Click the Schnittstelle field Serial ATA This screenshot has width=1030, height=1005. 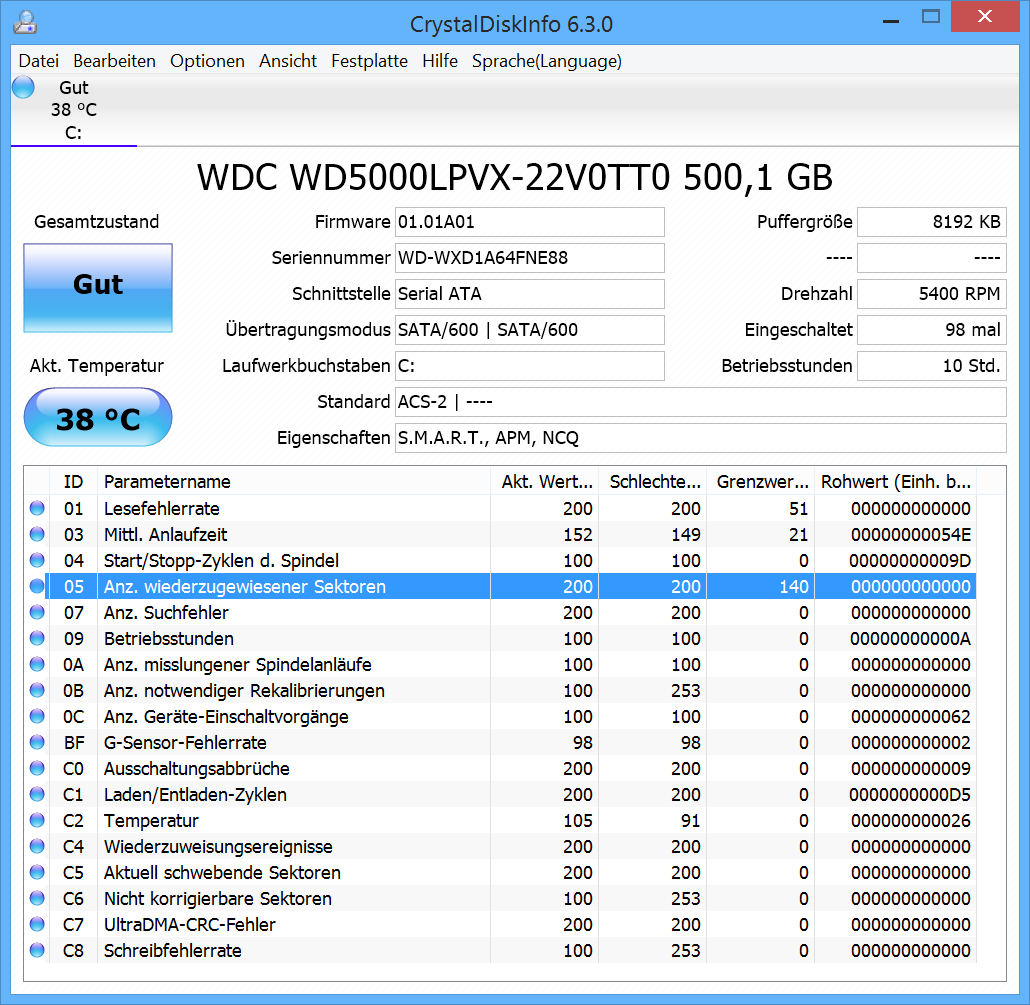pyautogui.click(x=529, y=294)
